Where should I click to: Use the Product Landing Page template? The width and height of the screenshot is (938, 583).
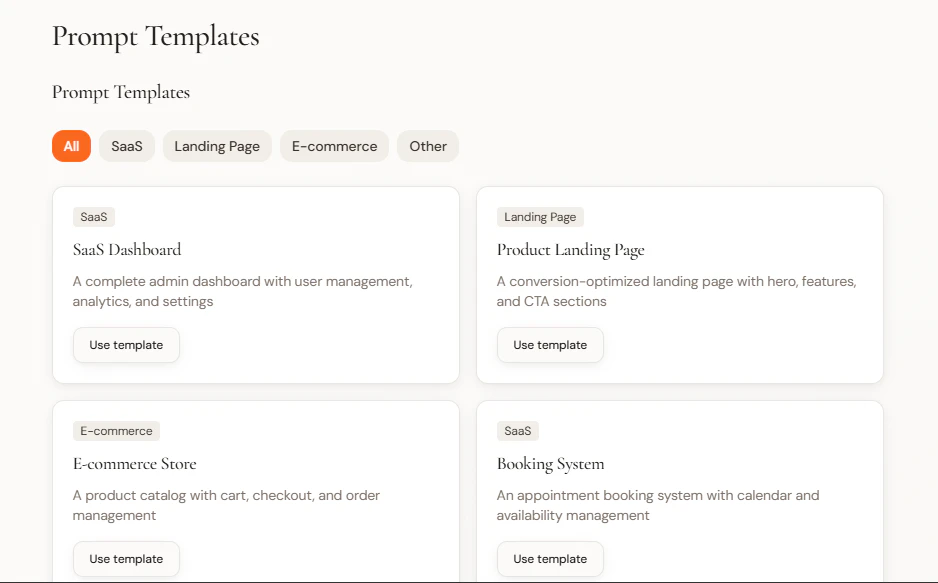pyautogui.click(x=550, y=344)
